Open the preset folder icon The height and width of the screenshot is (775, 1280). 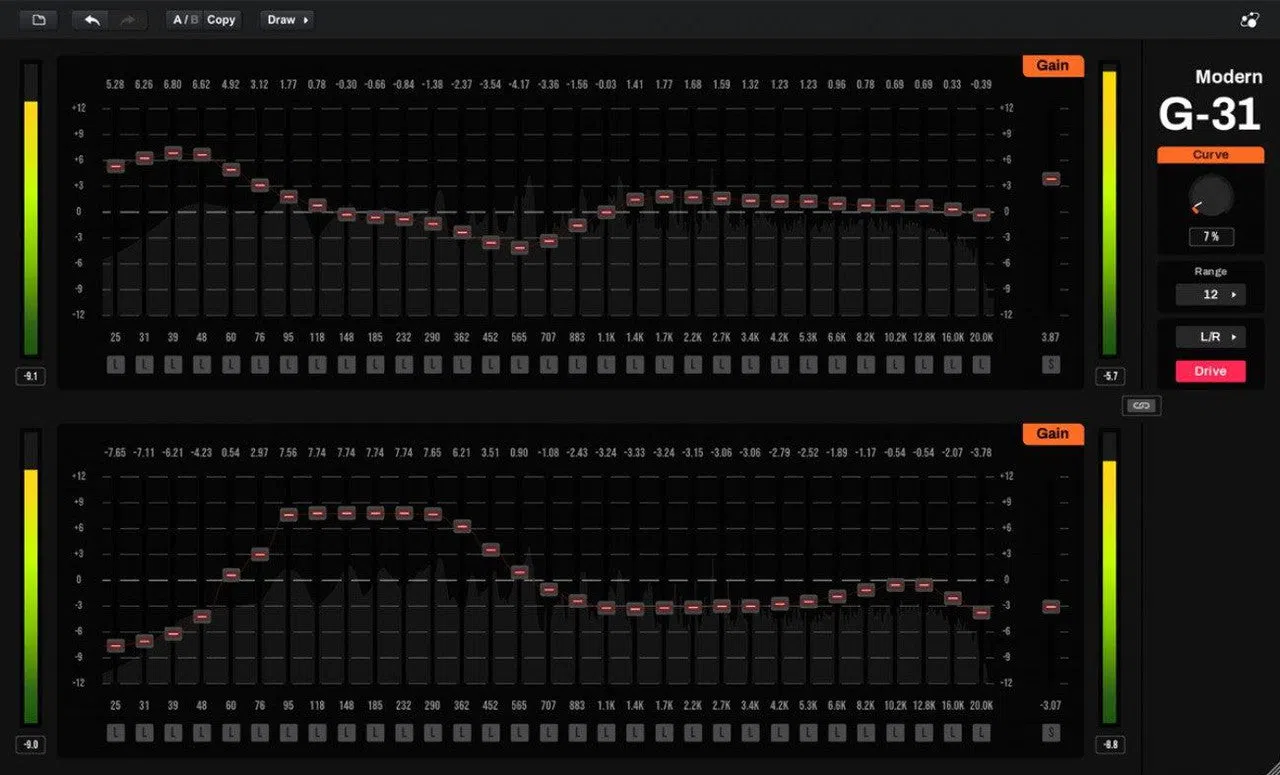(x=39, y=20)
